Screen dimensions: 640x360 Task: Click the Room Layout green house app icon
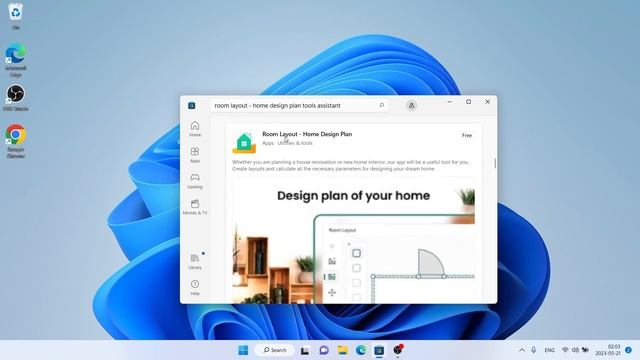(x=244, y=142)
